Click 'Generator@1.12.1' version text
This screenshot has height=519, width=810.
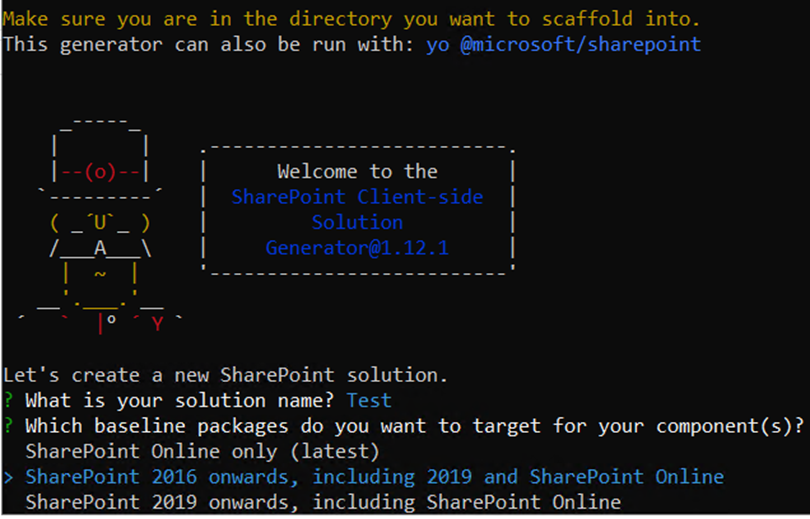357,248
